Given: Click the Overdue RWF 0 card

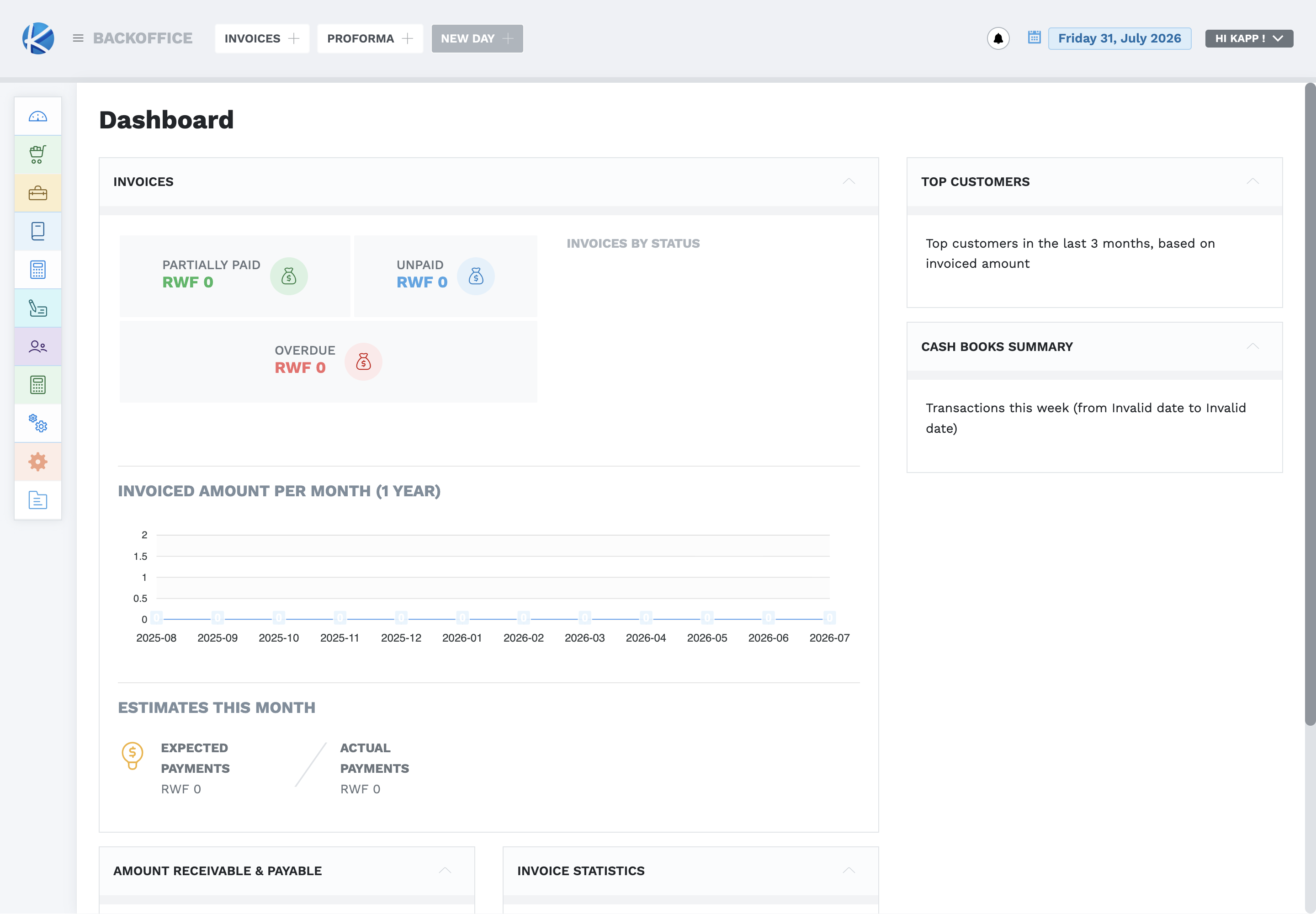Looking at the screenshot, I should (x=328, y=361).
